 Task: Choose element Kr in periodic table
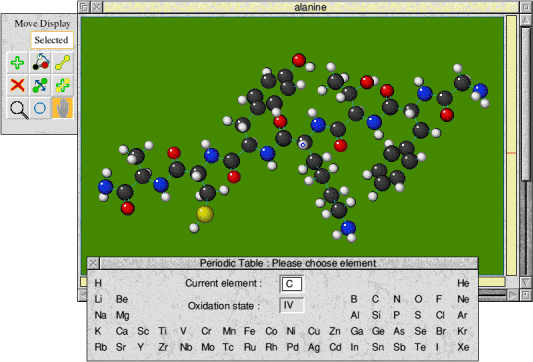(462, 331)
